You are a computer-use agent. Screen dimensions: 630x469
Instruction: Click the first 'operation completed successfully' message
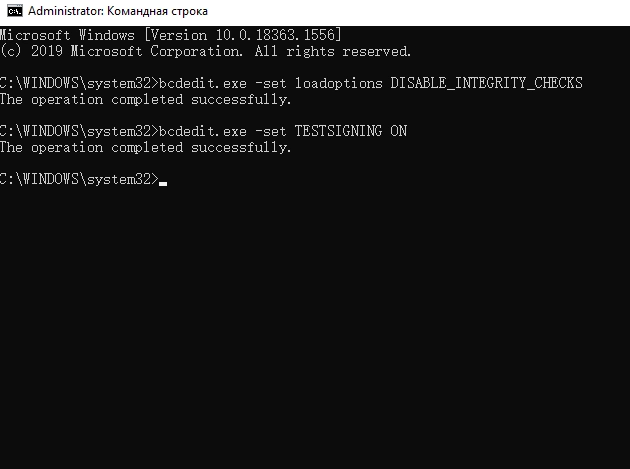145,99
